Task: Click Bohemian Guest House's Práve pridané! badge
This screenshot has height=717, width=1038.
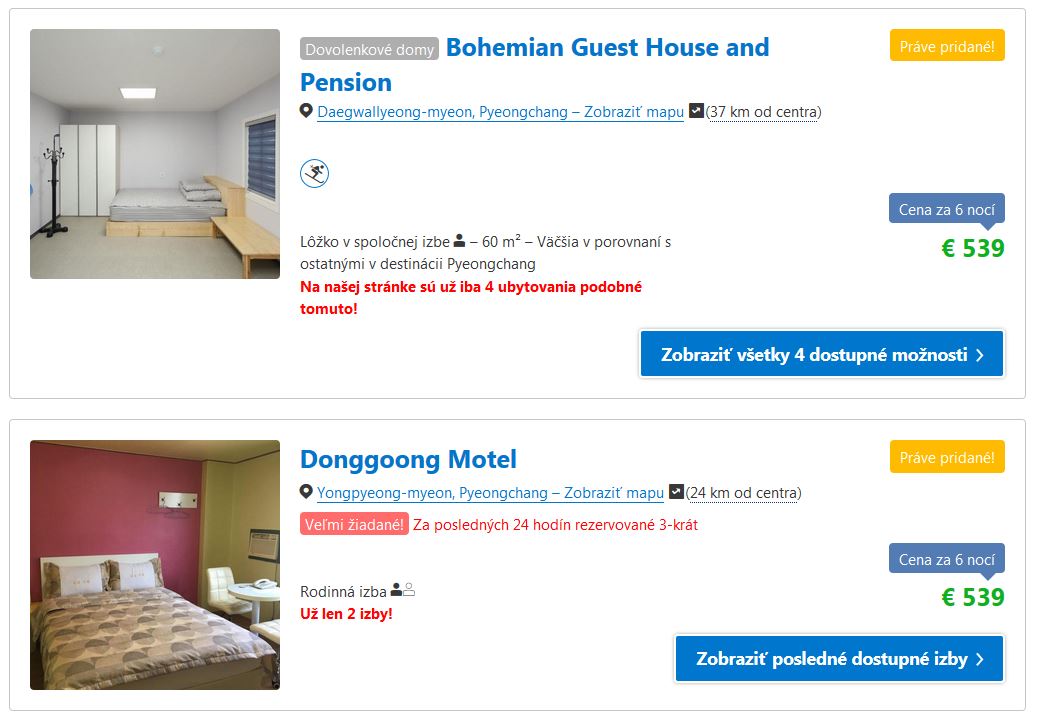Action: click(947, 45)
